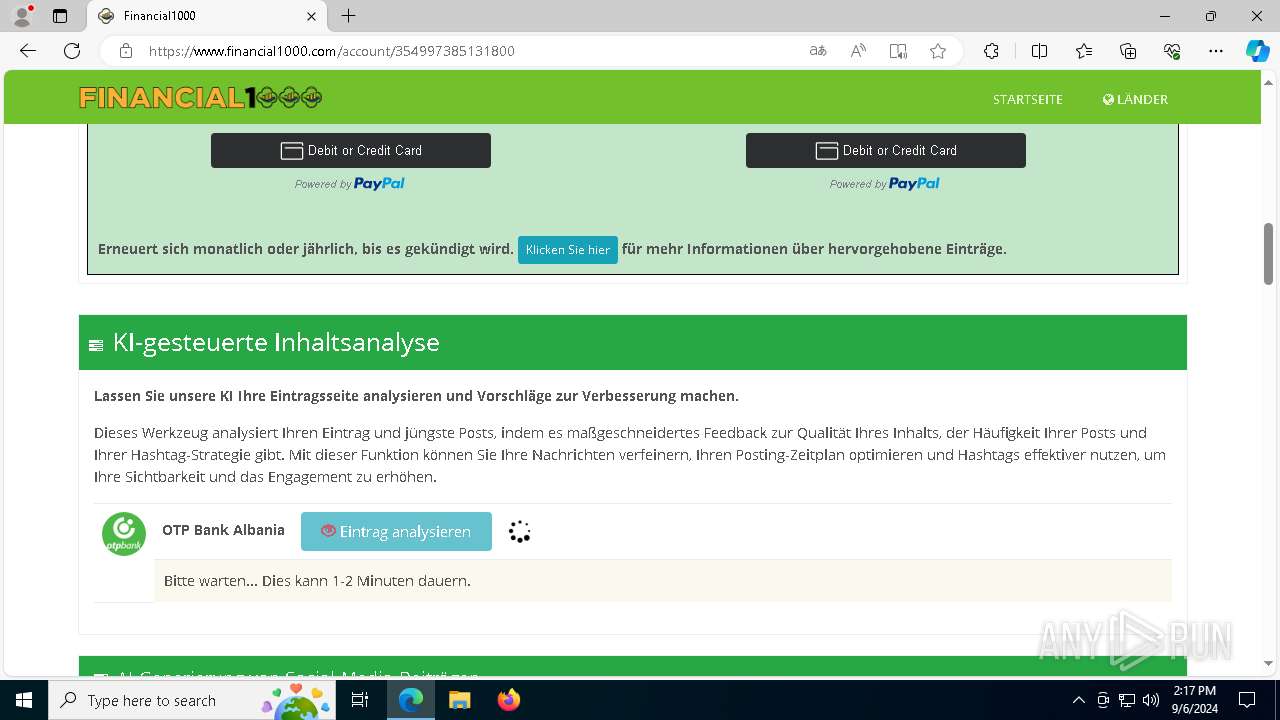1280x720 pixels.
Task: Open the notification center icon
Action: click(1247, 700)
